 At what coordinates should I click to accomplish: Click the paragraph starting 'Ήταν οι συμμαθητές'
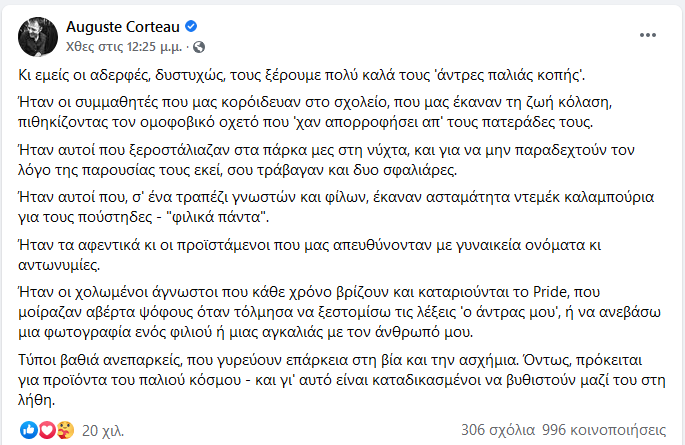pyautogui.click(x=300, y=113)
